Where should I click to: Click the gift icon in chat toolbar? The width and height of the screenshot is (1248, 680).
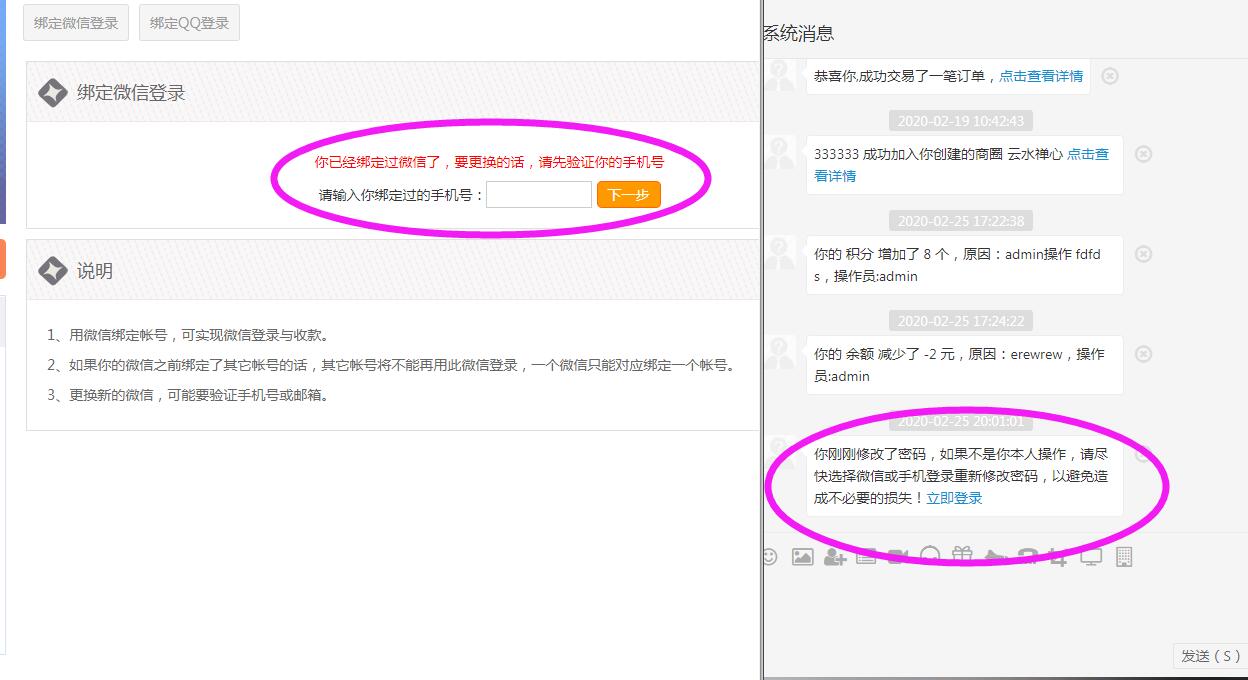coord(962,556)
